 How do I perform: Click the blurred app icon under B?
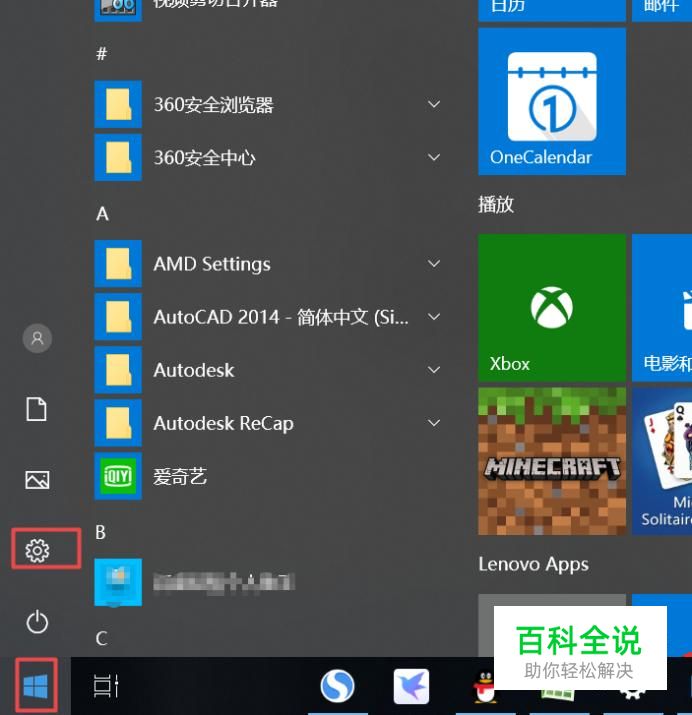pos(118,582)
